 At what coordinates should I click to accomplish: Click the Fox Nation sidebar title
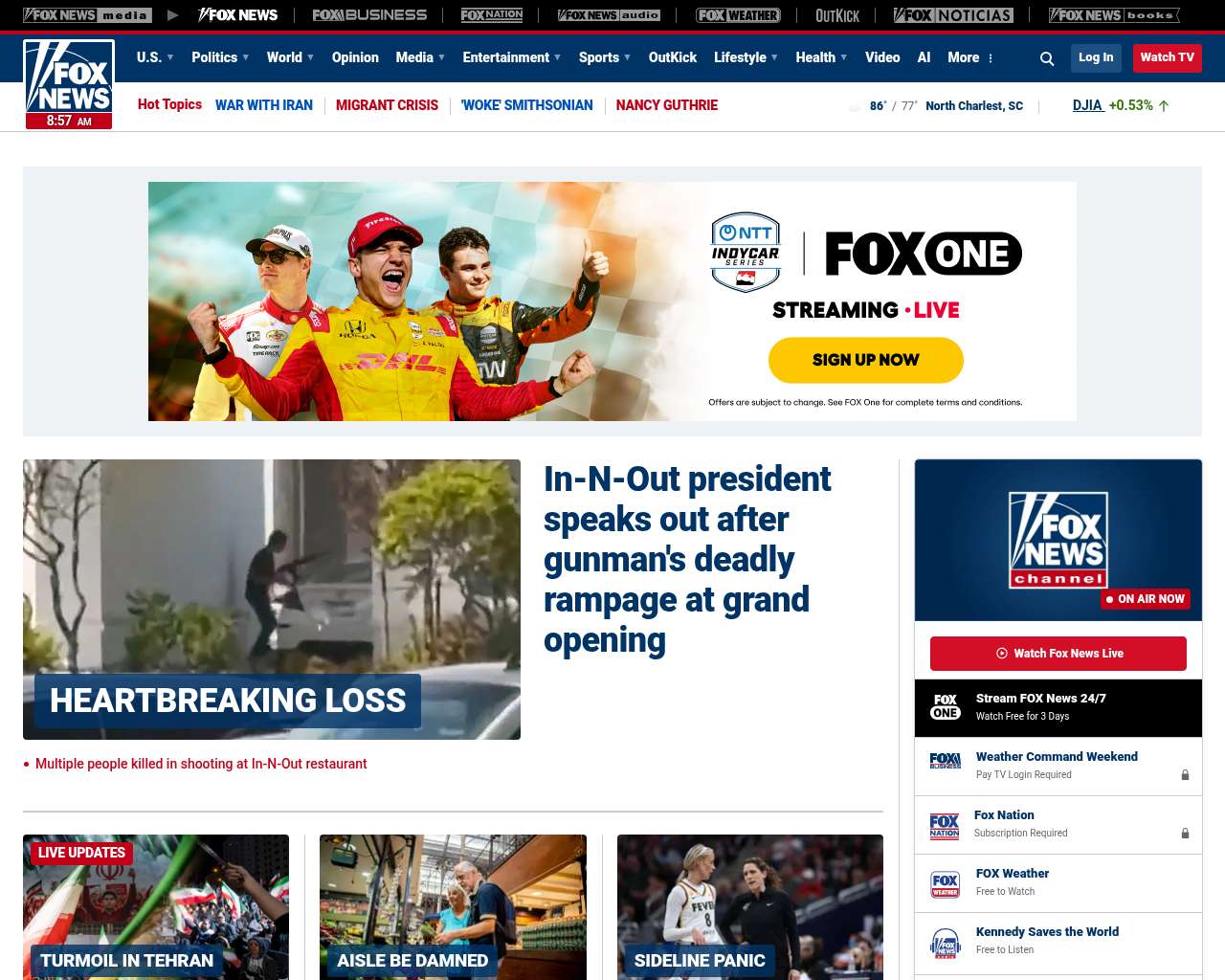[x=1004, y=815]
